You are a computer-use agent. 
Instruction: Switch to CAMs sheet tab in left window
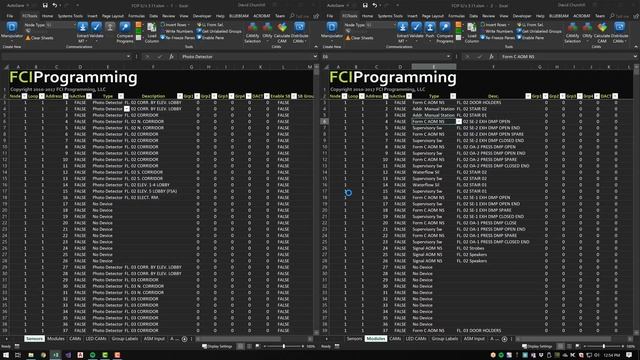coord(75,339)
